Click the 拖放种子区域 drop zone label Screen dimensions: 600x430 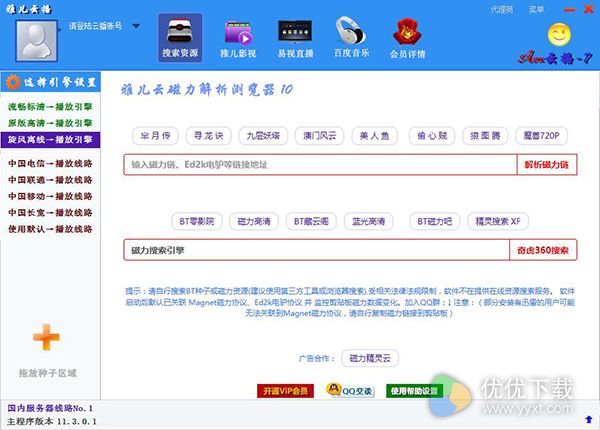tap(48, 373)
